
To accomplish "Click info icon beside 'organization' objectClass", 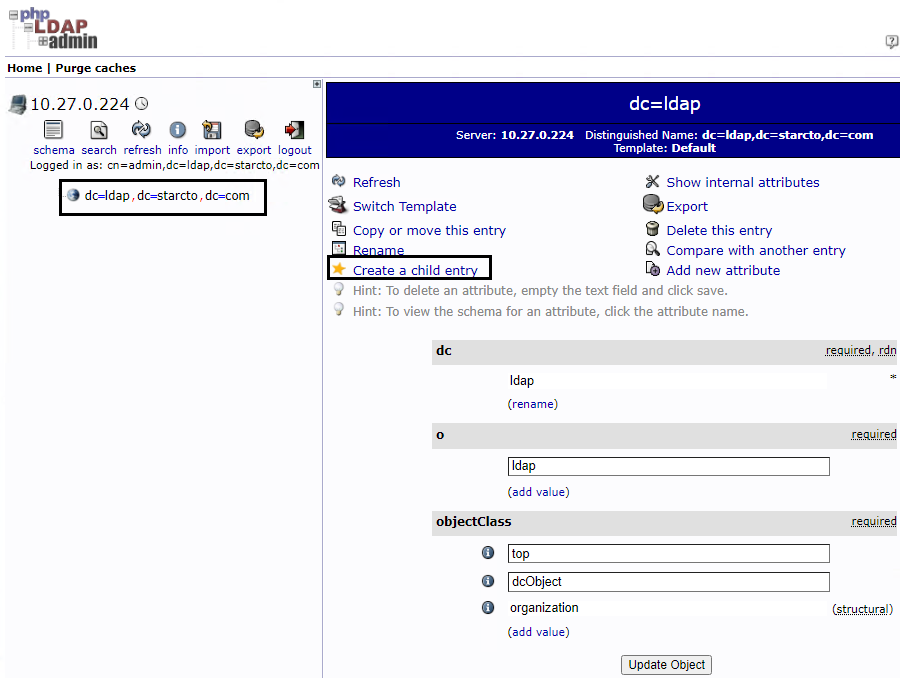I will pos(488,607).
